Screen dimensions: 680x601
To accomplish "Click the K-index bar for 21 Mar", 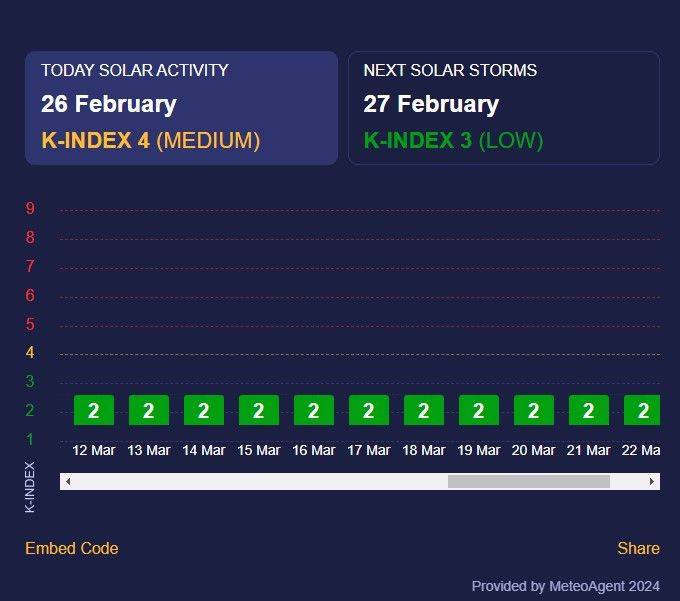I will pos(589,410).
